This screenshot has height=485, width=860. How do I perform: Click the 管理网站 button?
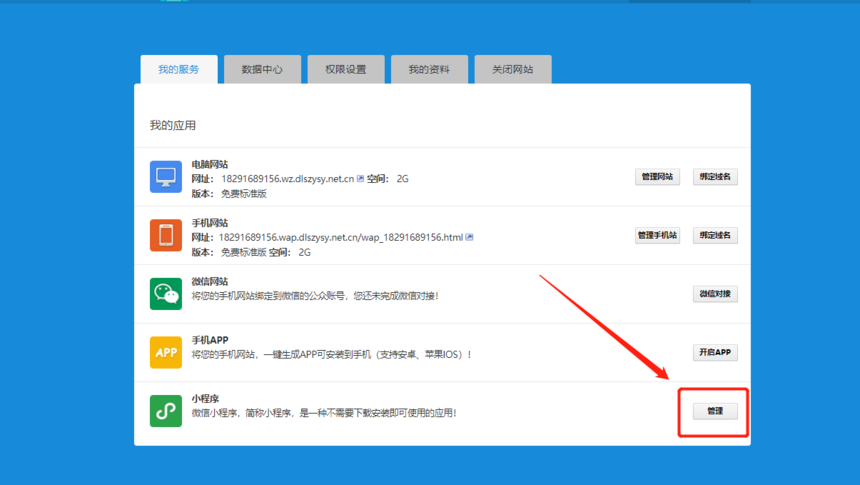657,177
